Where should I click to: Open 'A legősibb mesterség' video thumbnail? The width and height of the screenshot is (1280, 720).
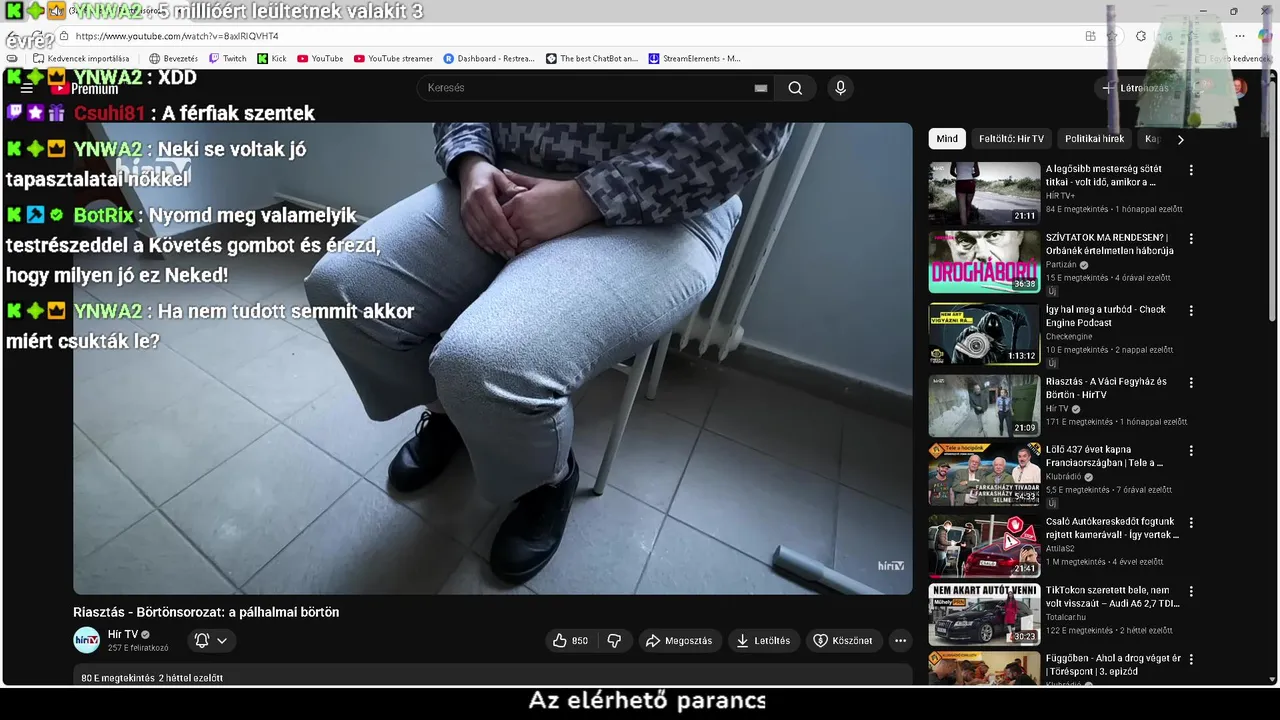click(984, 193)
